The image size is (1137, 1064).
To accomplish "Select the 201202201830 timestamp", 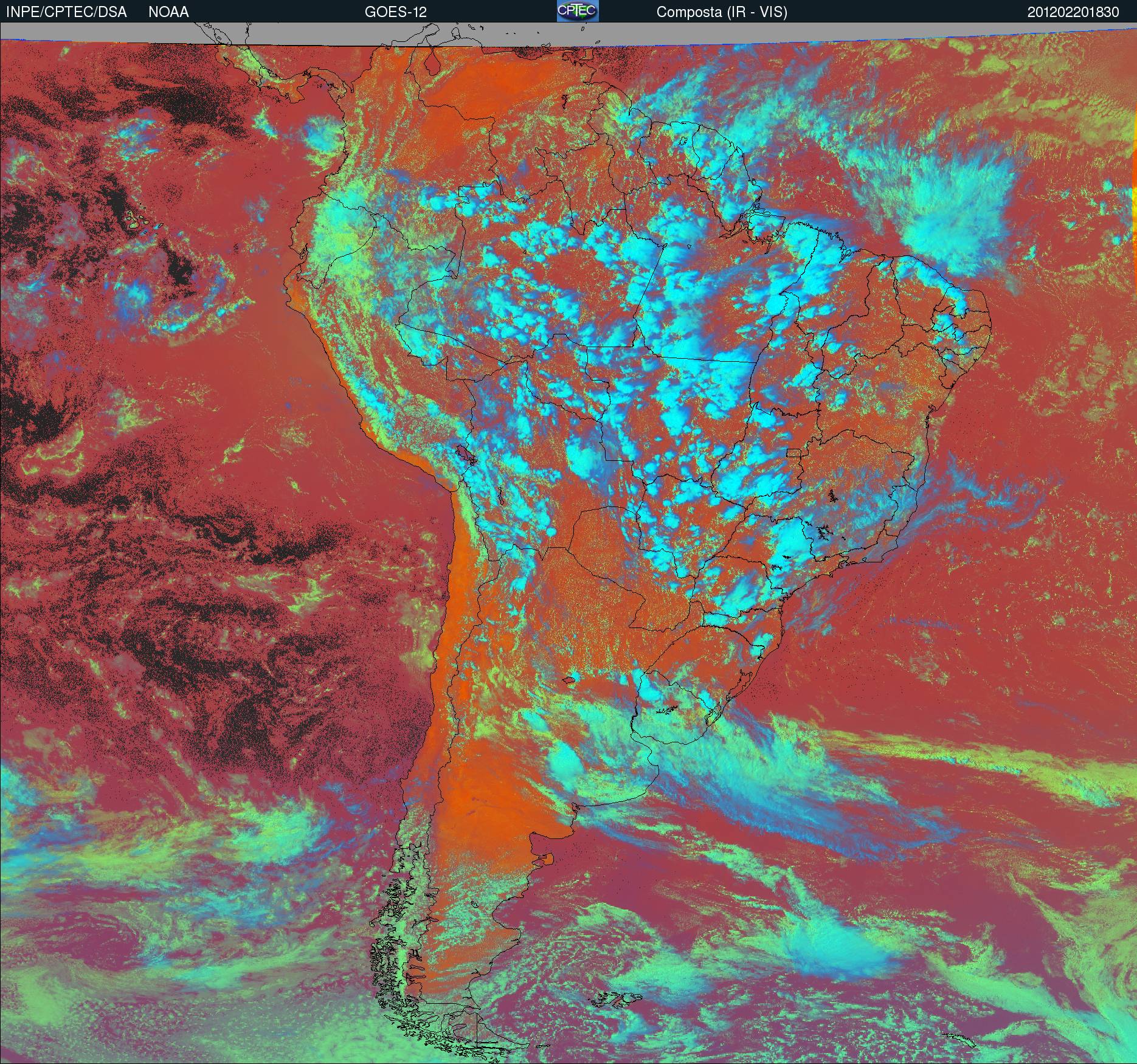I will [1073, 12].
